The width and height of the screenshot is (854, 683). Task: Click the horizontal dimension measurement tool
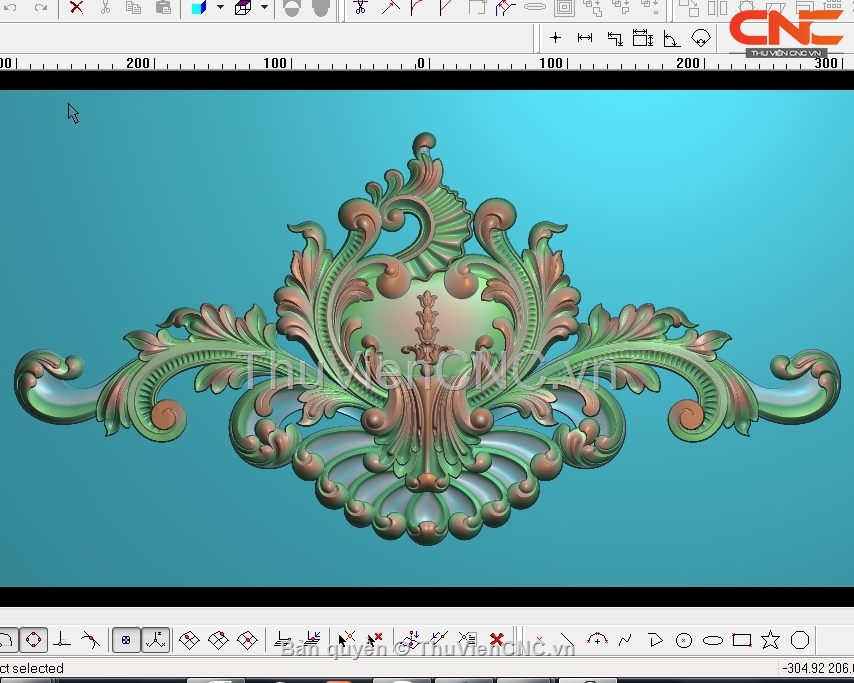585,38
